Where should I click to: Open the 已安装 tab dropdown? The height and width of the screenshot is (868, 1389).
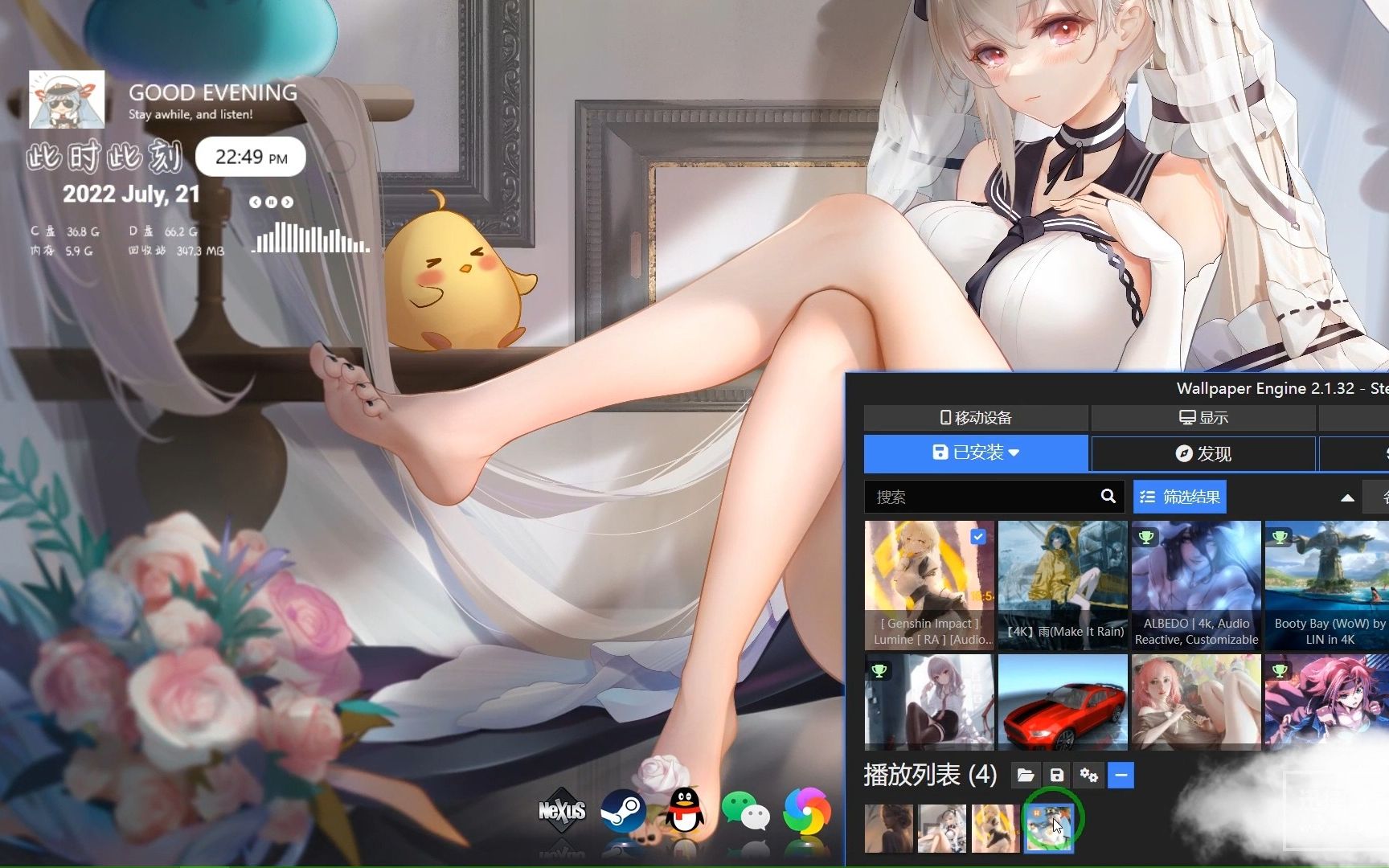[976, 453]
